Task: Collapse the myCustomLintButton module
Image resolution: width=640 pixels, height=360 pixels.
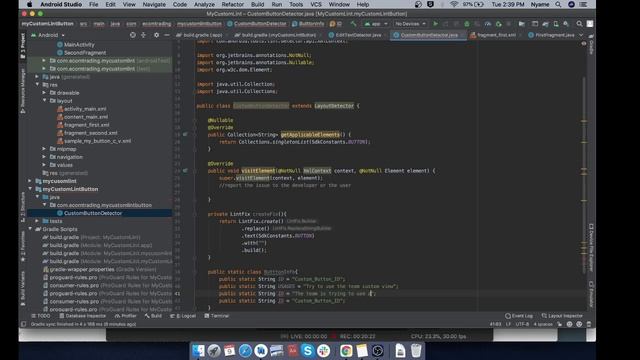Action: tap(31, 189)
